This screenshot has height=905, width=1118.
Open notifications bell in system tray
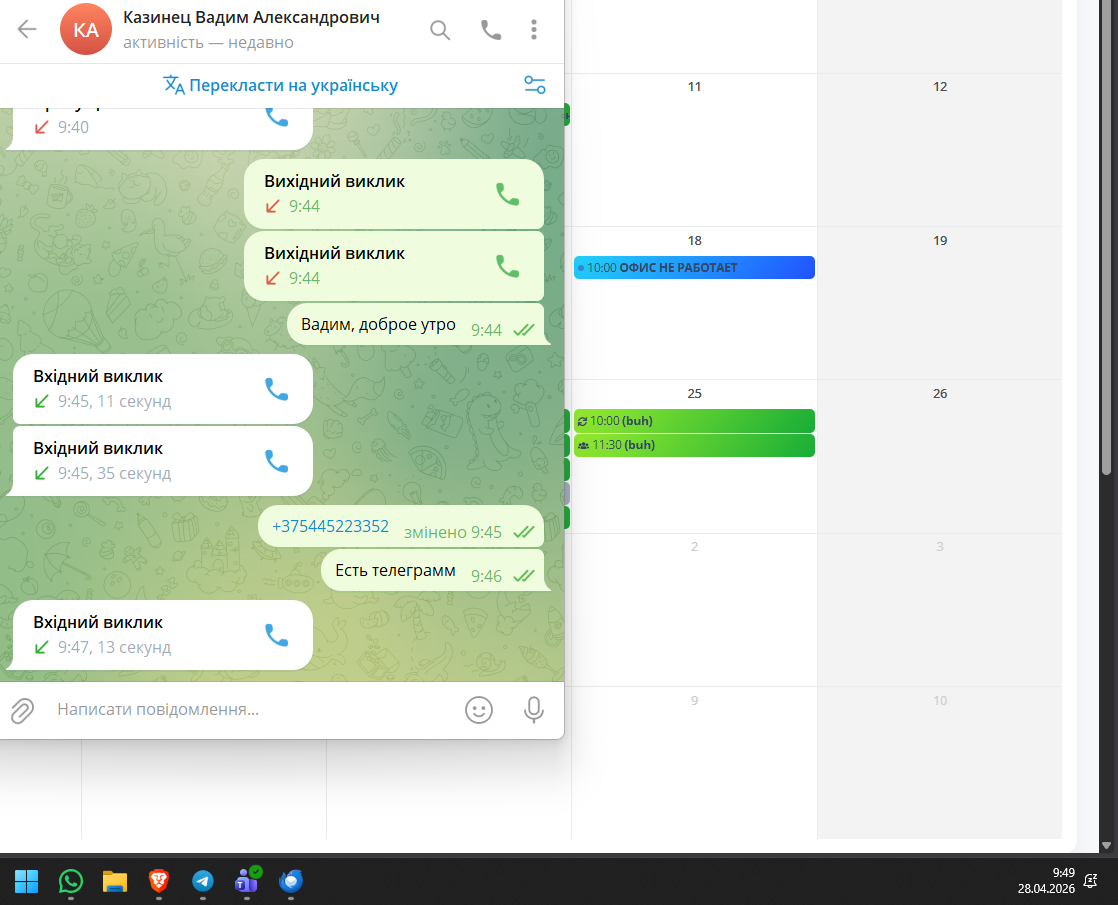click(1091, 881)
